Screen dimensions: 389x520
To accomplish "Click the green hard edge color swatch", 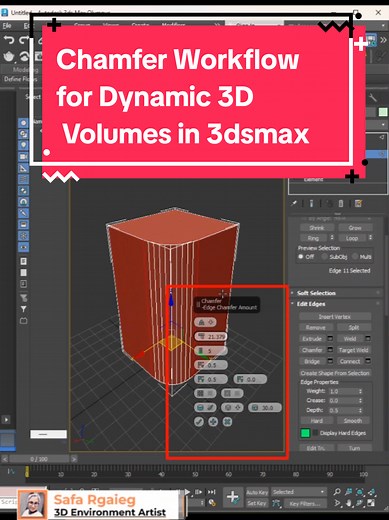I will (x=305, y=433).
